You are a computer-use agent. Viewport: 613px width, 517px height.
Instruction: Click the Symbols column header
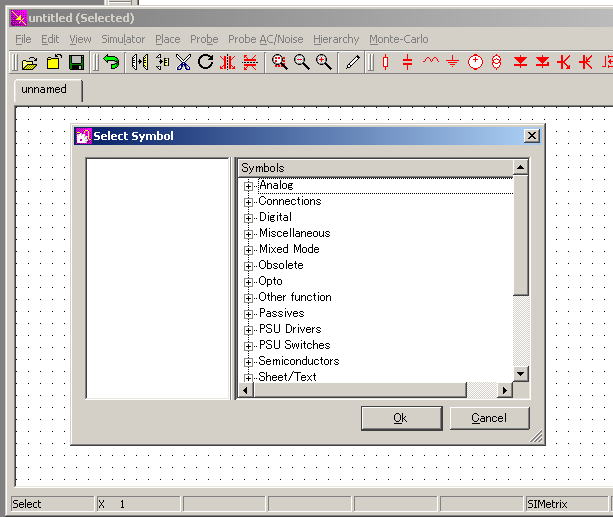click(376, 168)
